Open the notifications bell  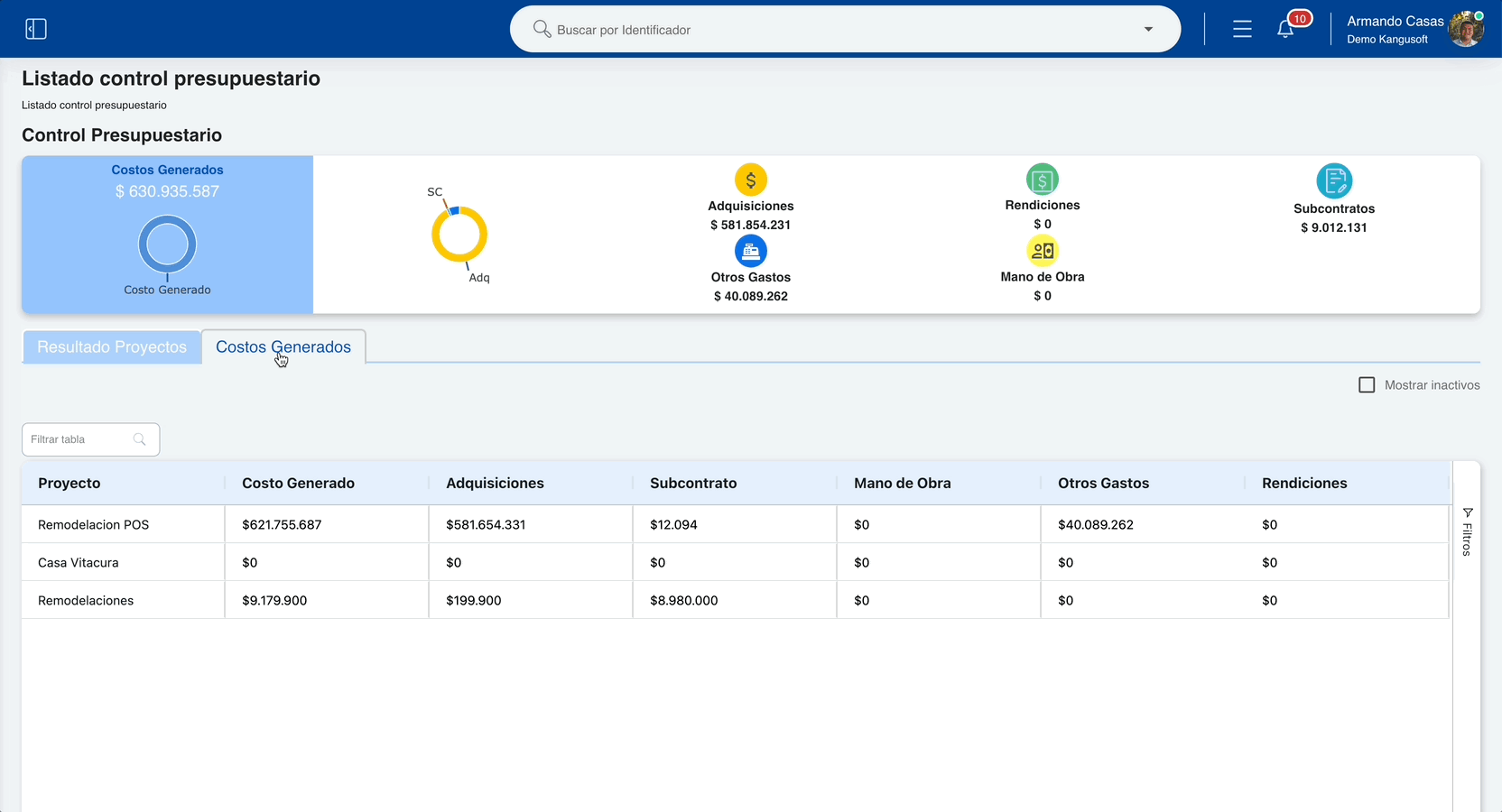pos(1285,29)
